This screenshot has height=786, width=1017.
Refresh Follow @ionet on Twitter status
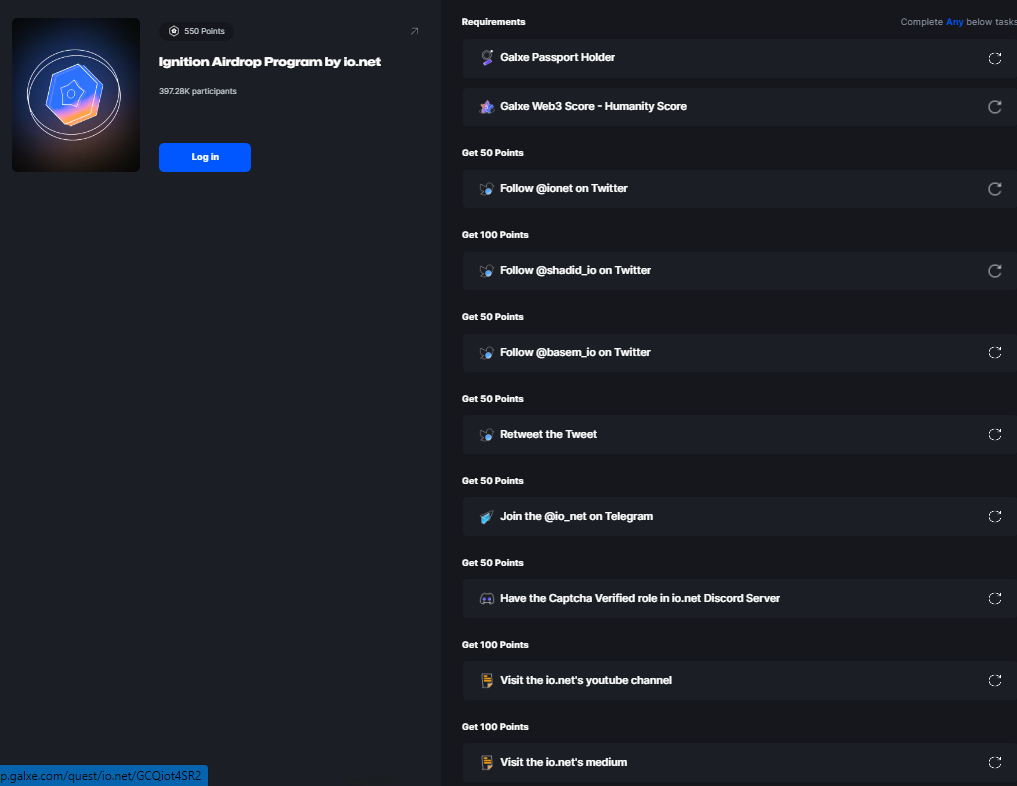click(x=994, y=189)
